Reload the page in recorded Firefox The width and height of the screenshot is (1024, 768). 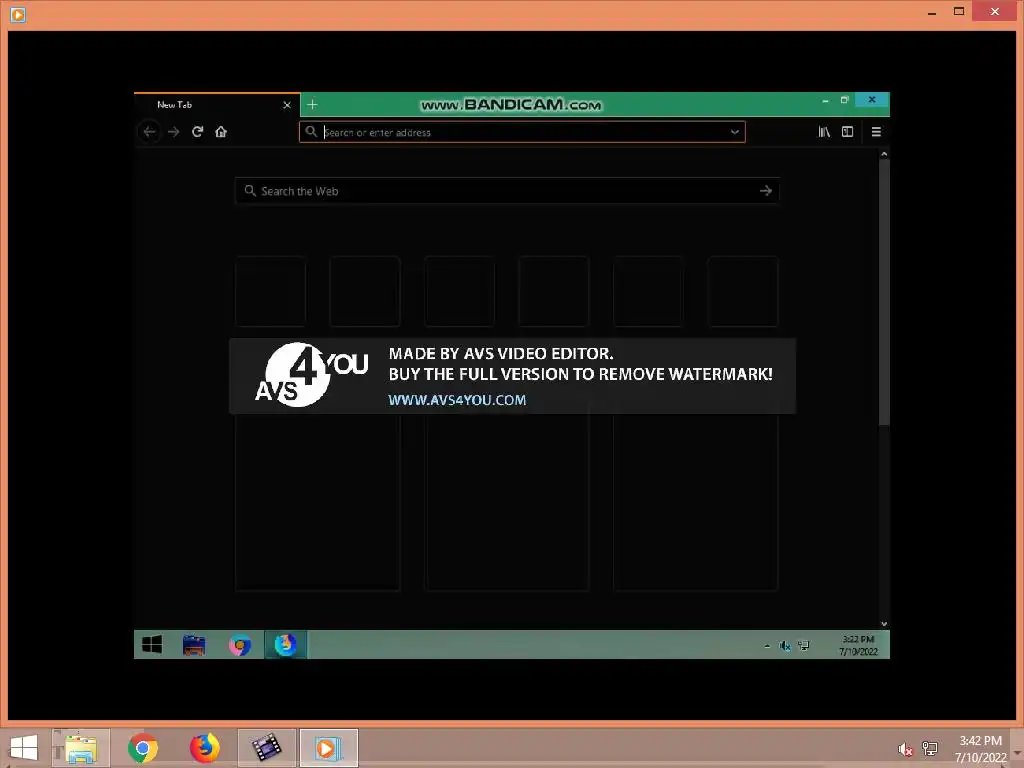[x=197, y=132]
